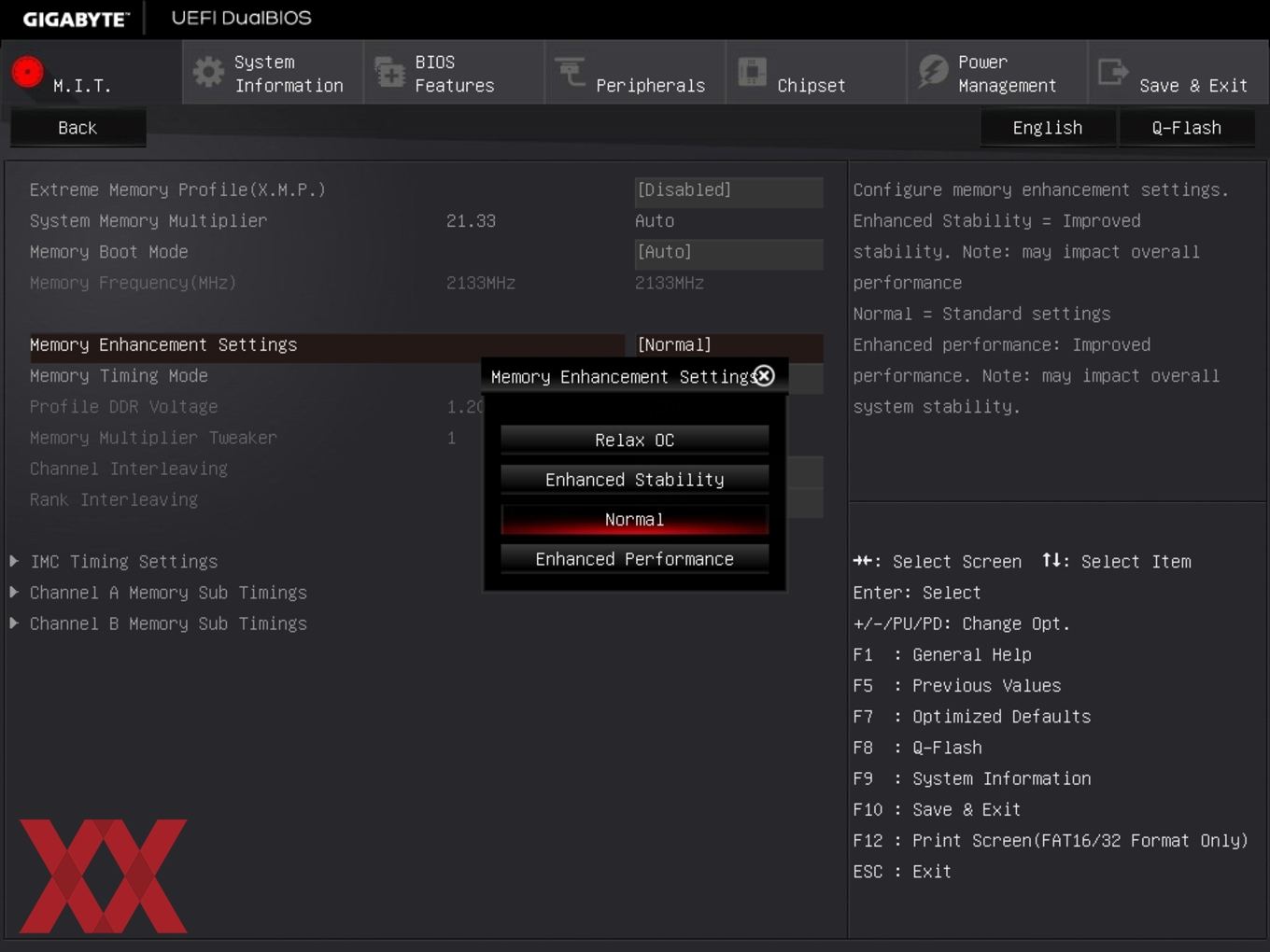1270x952 pixels.
Task: Click the Save & Exit door icon
Action: coord(1113,71)
